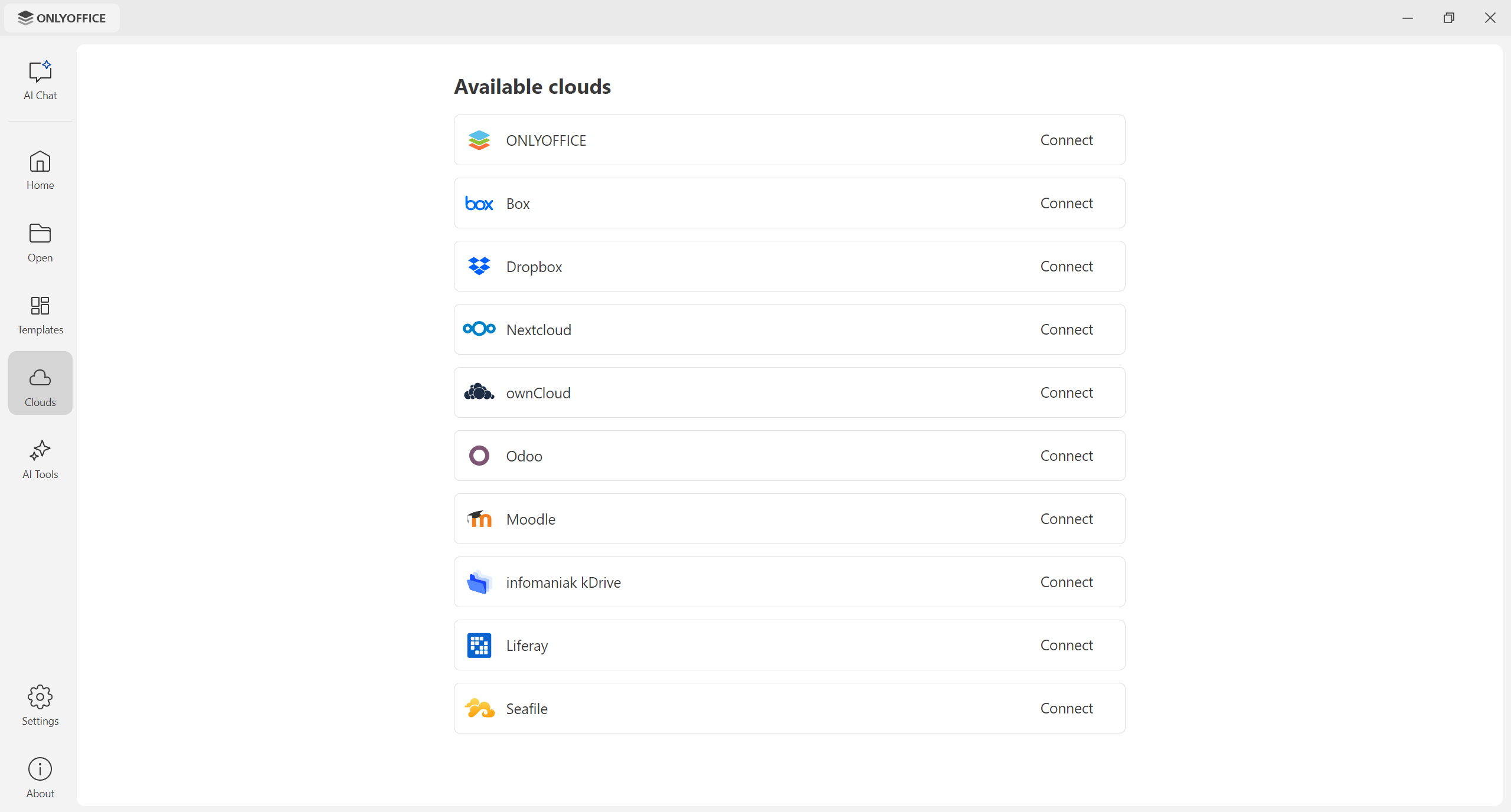Click the 'Moodle' name text

coord(531,519)
